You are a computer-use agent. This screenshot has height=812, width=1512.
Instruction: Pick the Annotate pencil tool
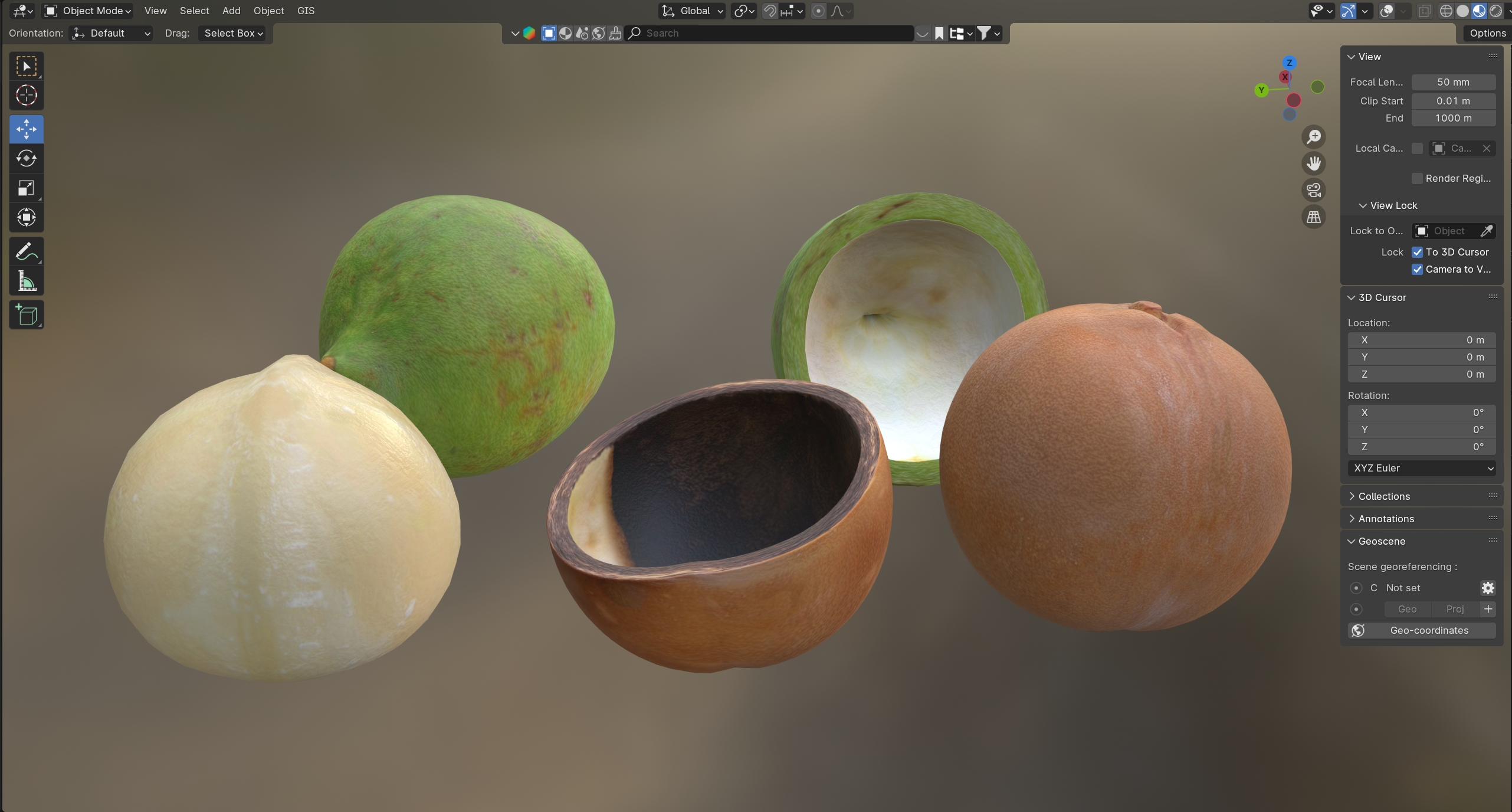click(26, 251)
